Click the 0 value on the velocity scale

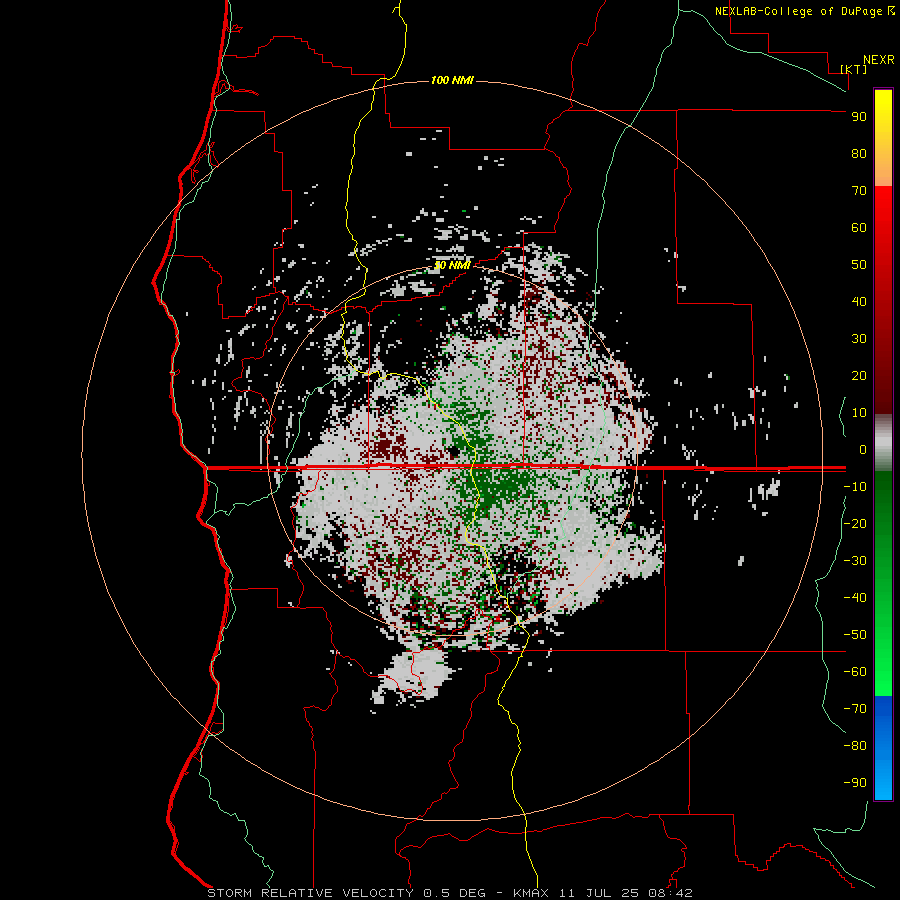(863, 450)
